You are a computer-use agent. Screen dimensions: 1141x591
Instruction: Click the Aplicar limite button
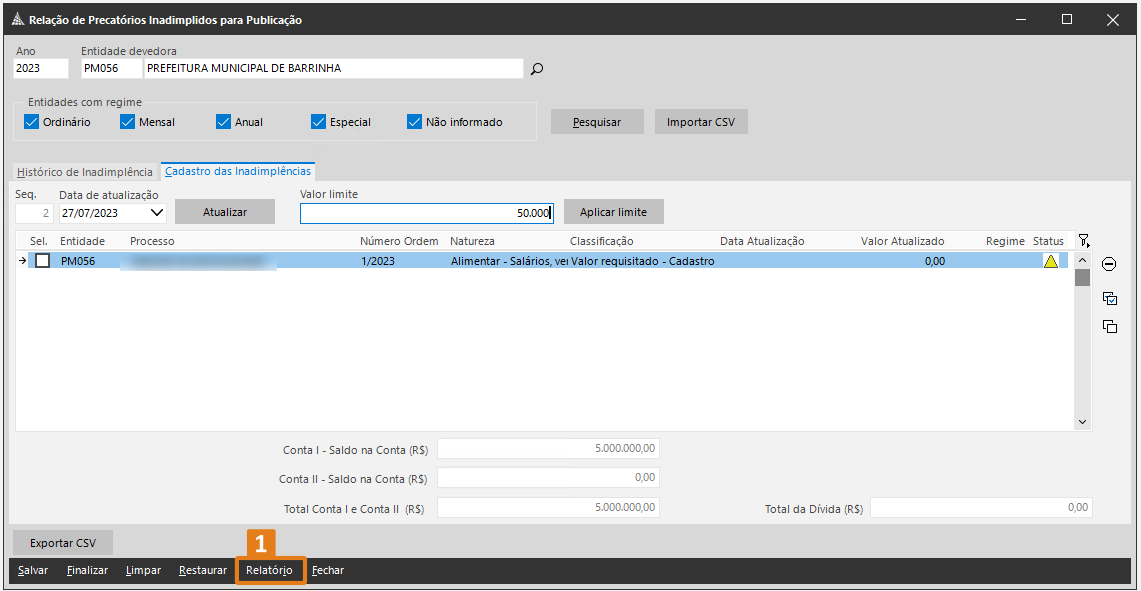tap(613, 212)
